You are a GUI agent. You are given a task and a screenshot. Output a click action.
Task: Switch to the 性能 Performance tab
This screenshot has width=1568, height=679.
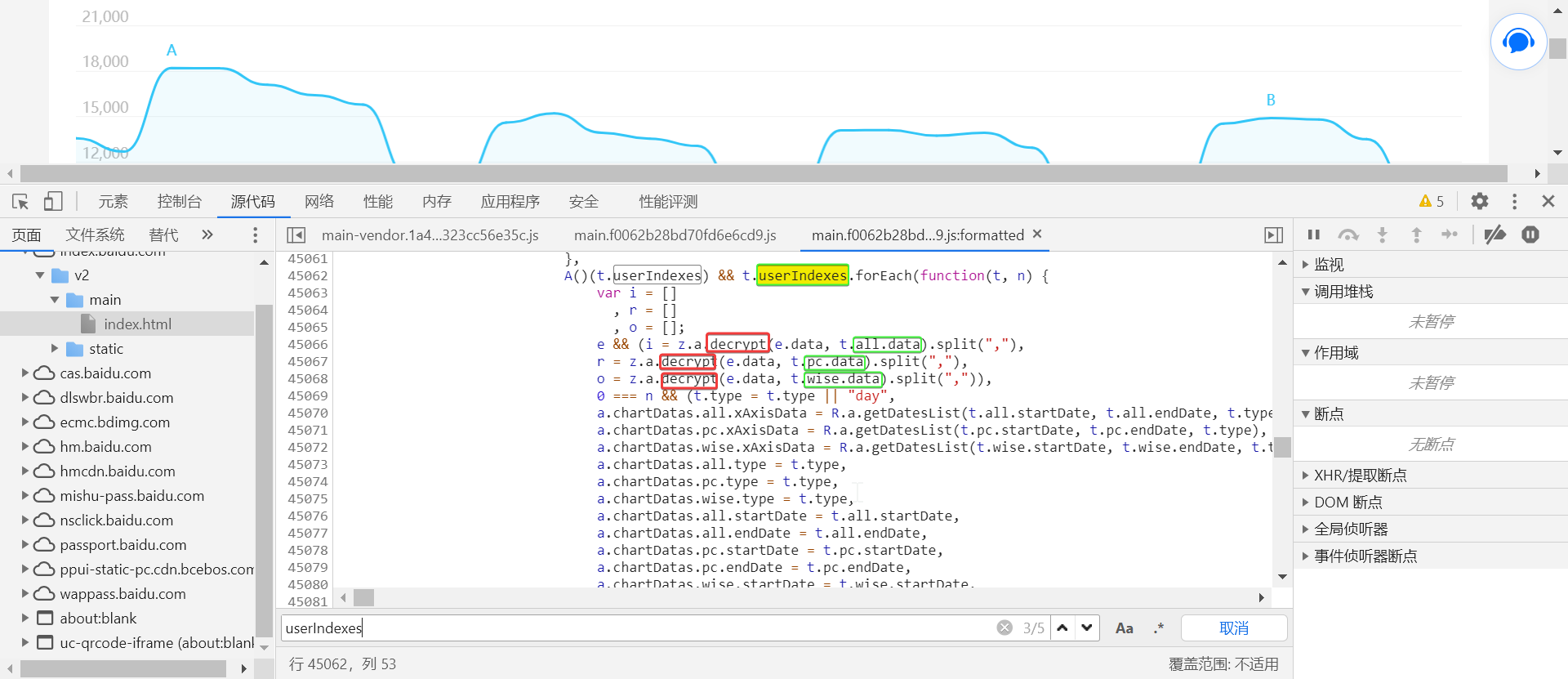(378, 201)
